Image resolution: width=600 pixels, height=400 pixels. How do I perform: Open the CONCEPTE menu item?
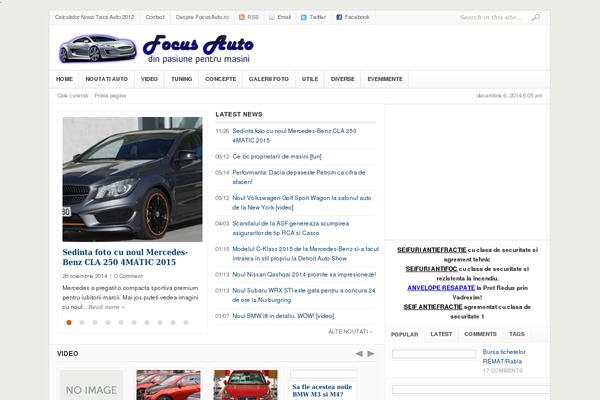point(220,79)
